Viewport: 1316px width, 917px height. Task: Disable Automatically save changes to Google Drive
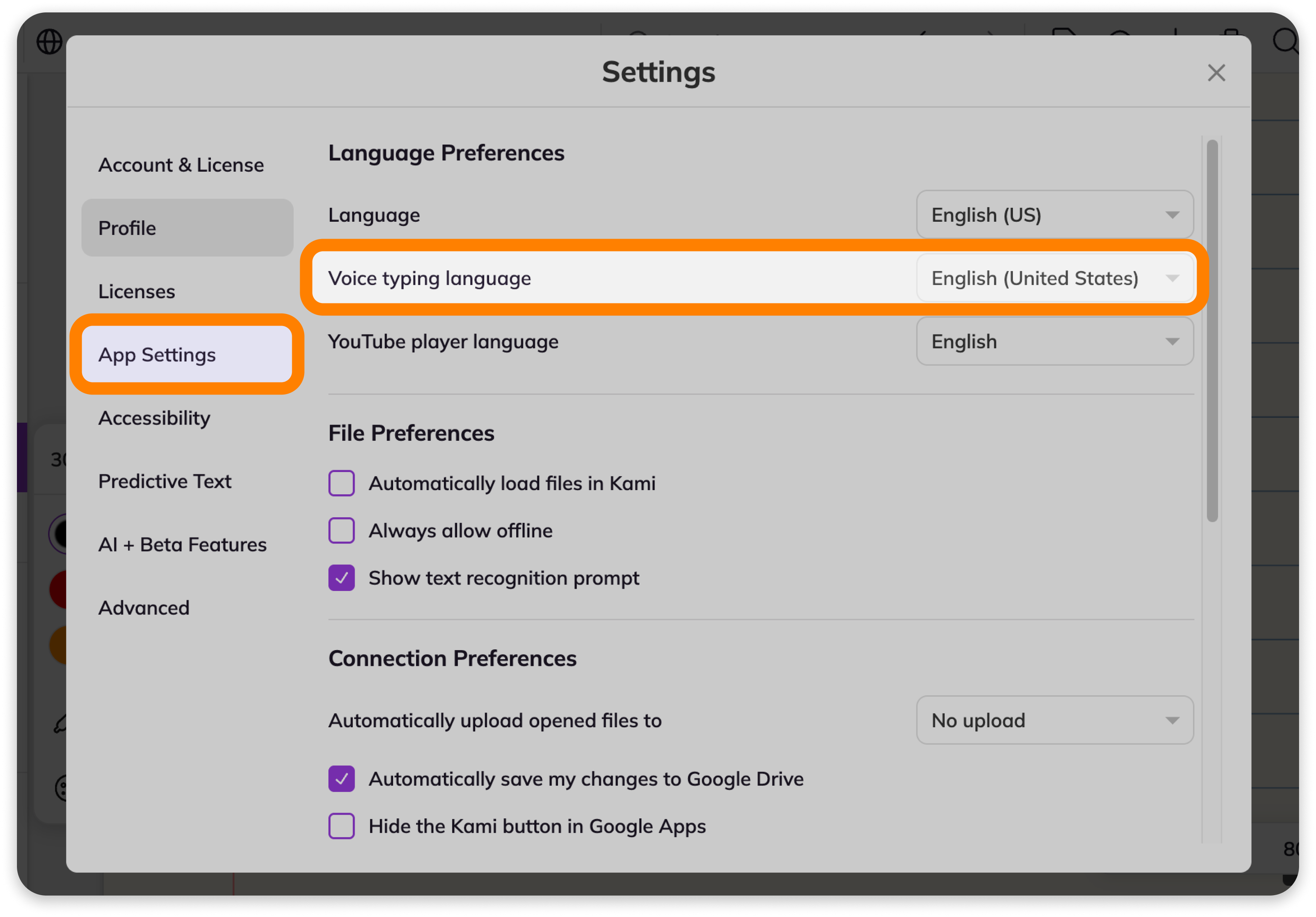(x=342, y=779)
